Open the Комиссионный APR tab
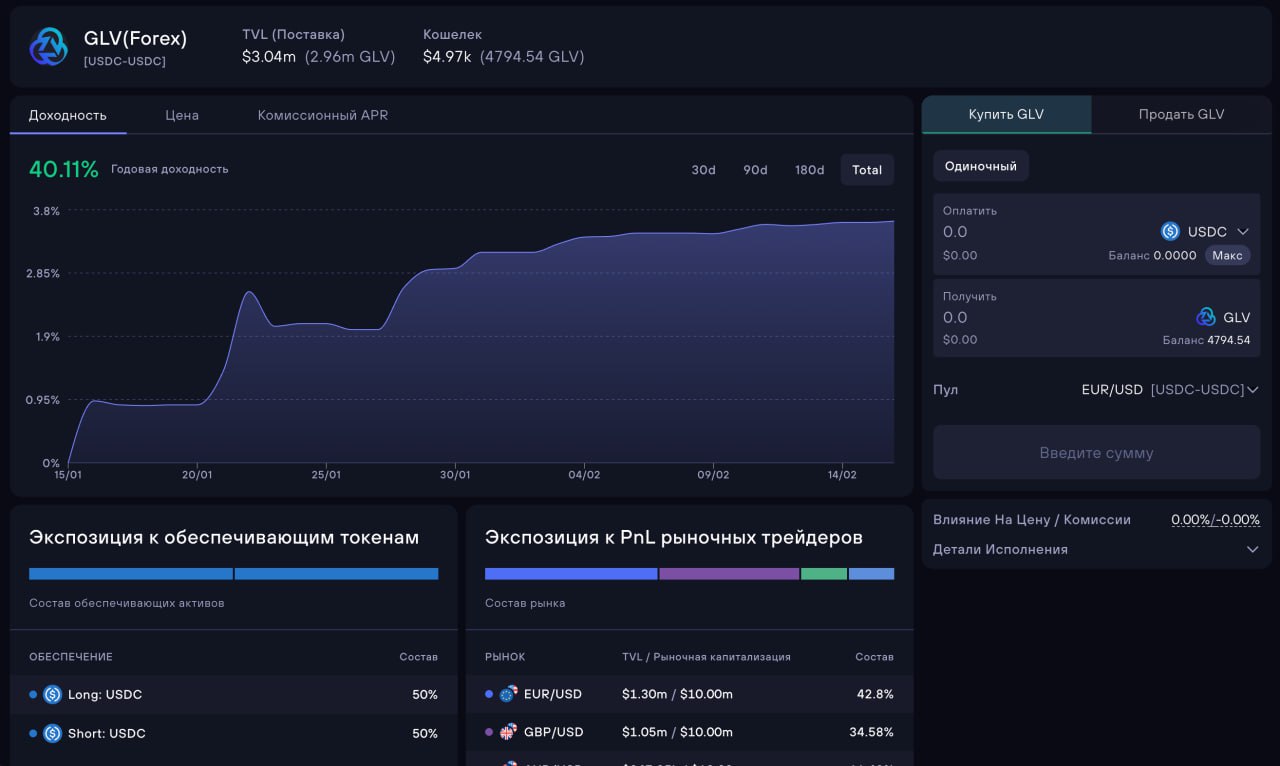Image resolution: width=1280 pixels, height=766 pixels. (x=322, y=115)
